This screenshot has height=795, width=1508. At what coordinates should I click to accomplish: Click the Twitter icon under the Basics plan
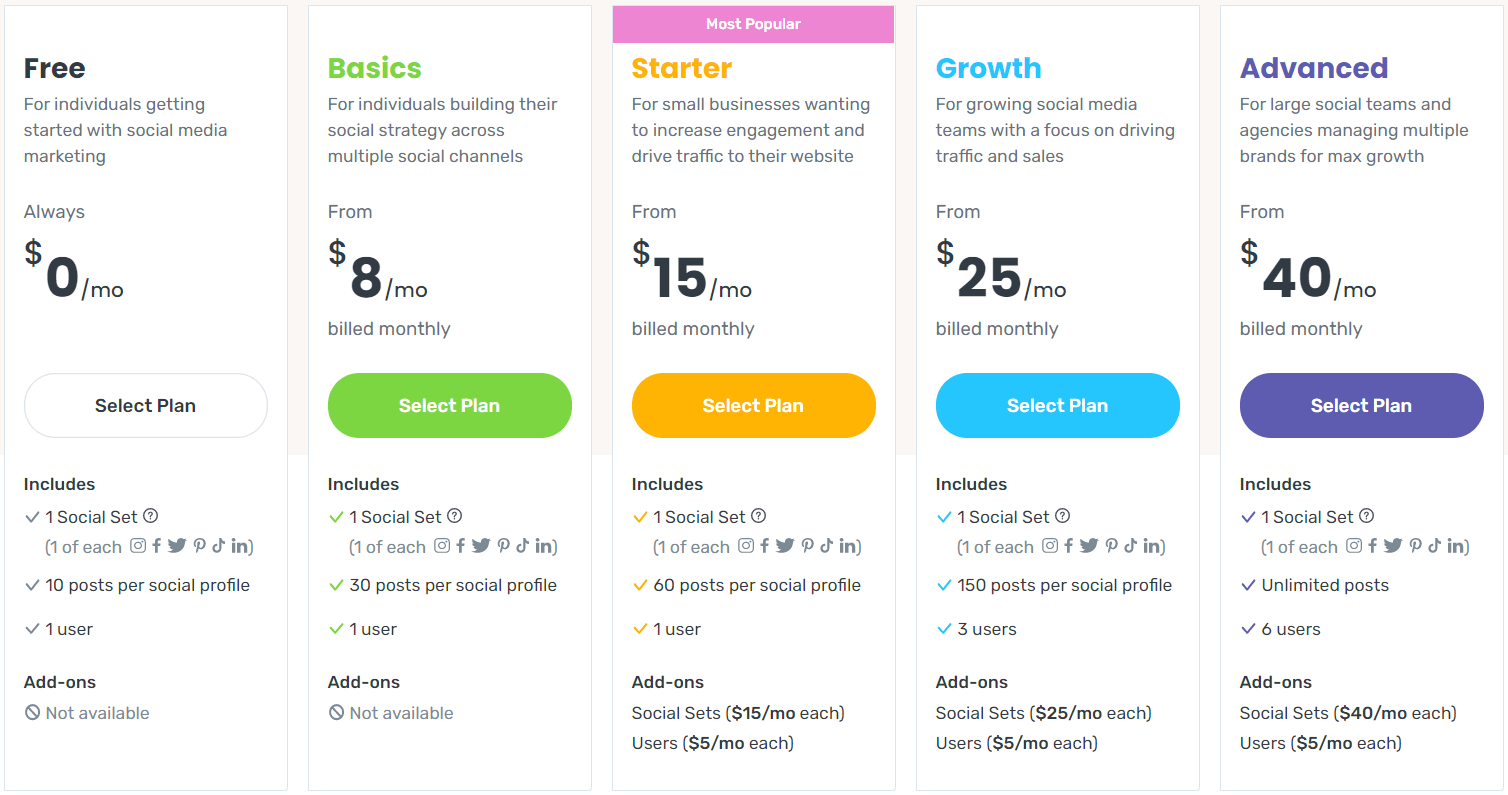[481, 546]
